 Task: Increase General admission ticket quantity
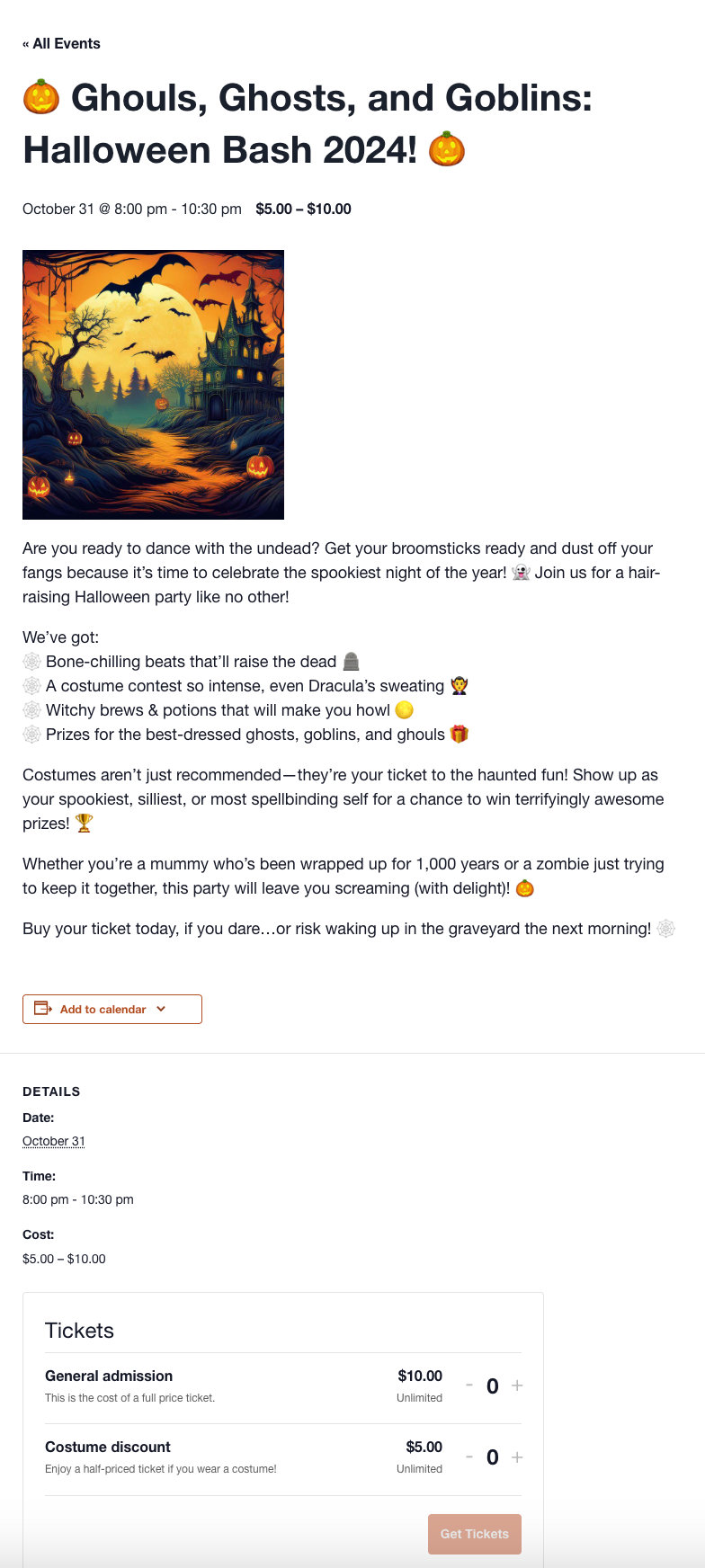(517, 1385)
